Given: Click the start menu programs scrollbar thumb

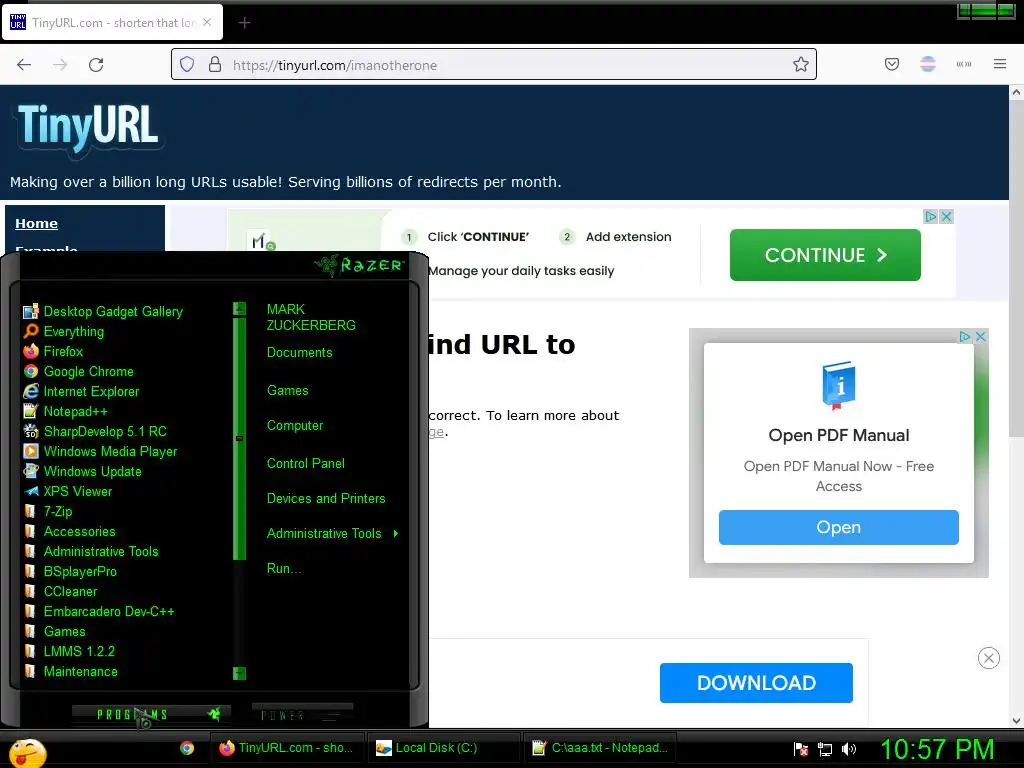Looking at the screenshot, I should tap(240, 438).
